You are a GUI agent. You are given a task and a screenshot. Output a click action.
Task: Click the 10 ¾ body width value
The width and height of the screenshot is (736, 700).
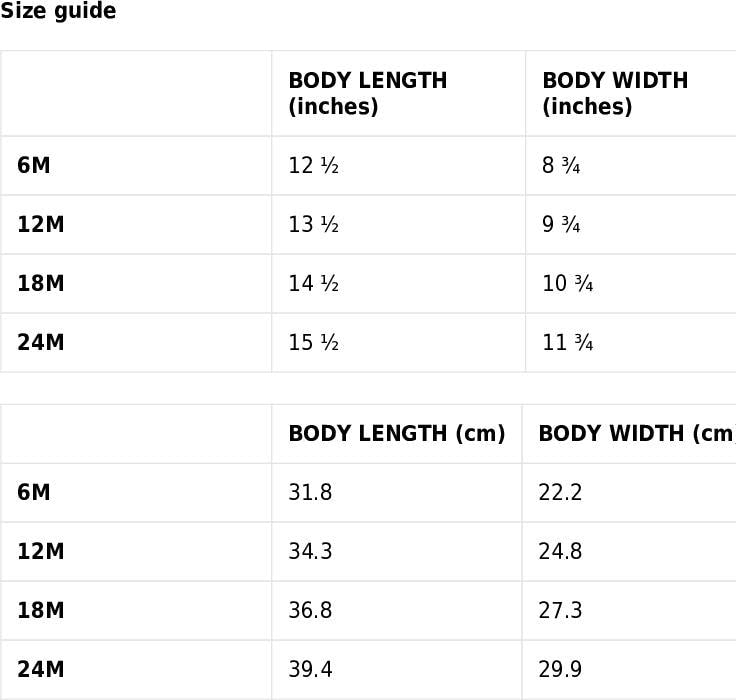coord(567,284)
